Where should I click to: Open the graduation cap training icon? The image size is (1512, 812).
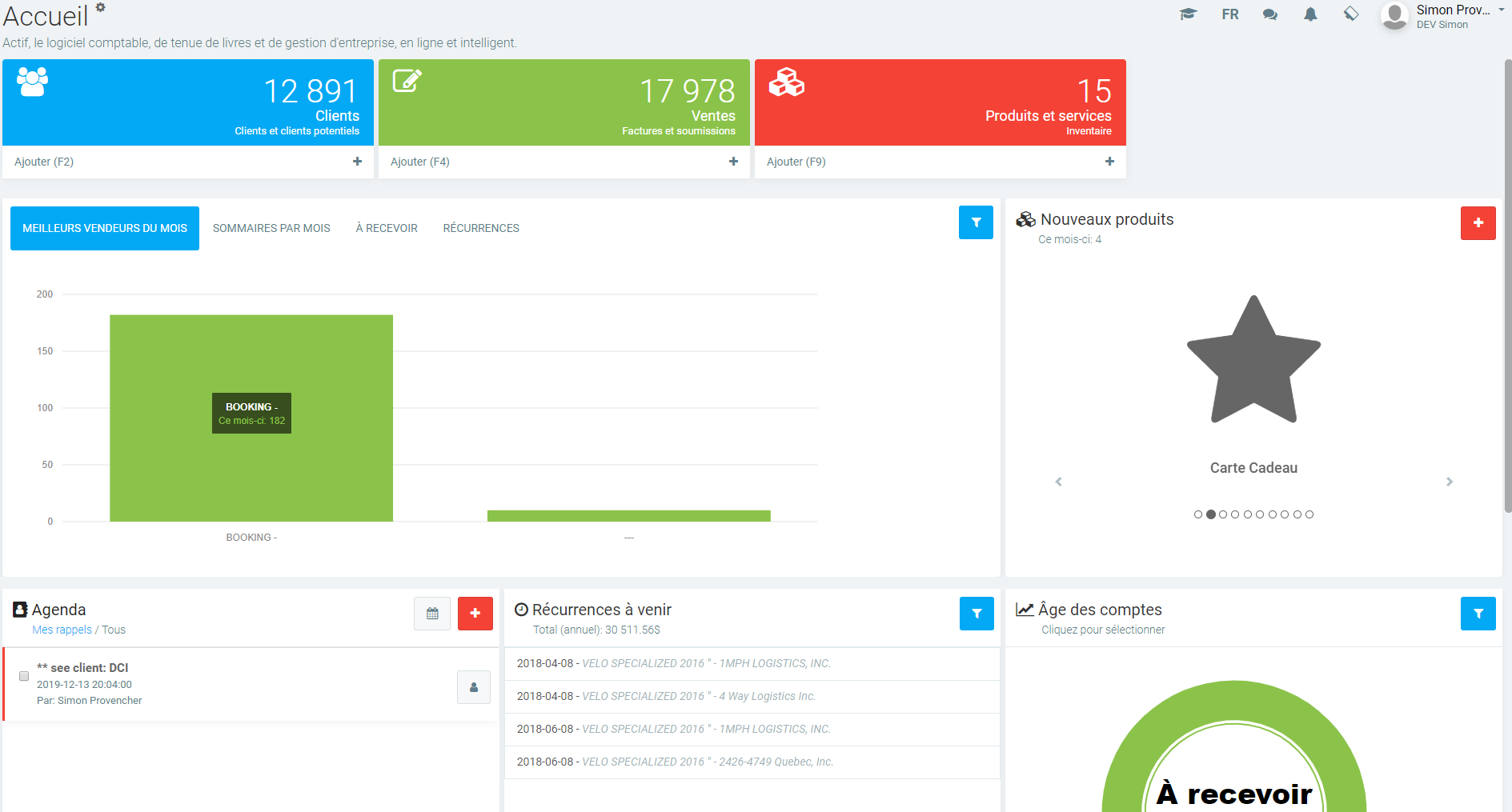click(1188, 14)
